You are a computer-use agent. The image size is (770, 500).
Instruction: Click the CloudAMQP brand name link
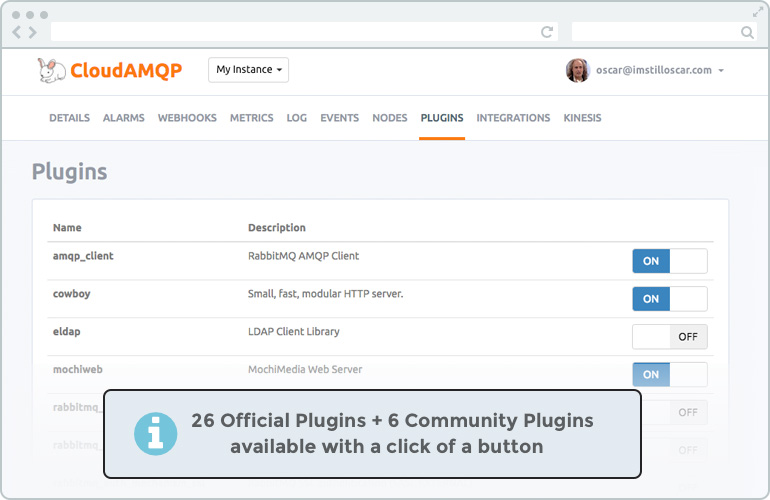click(126, 71)
